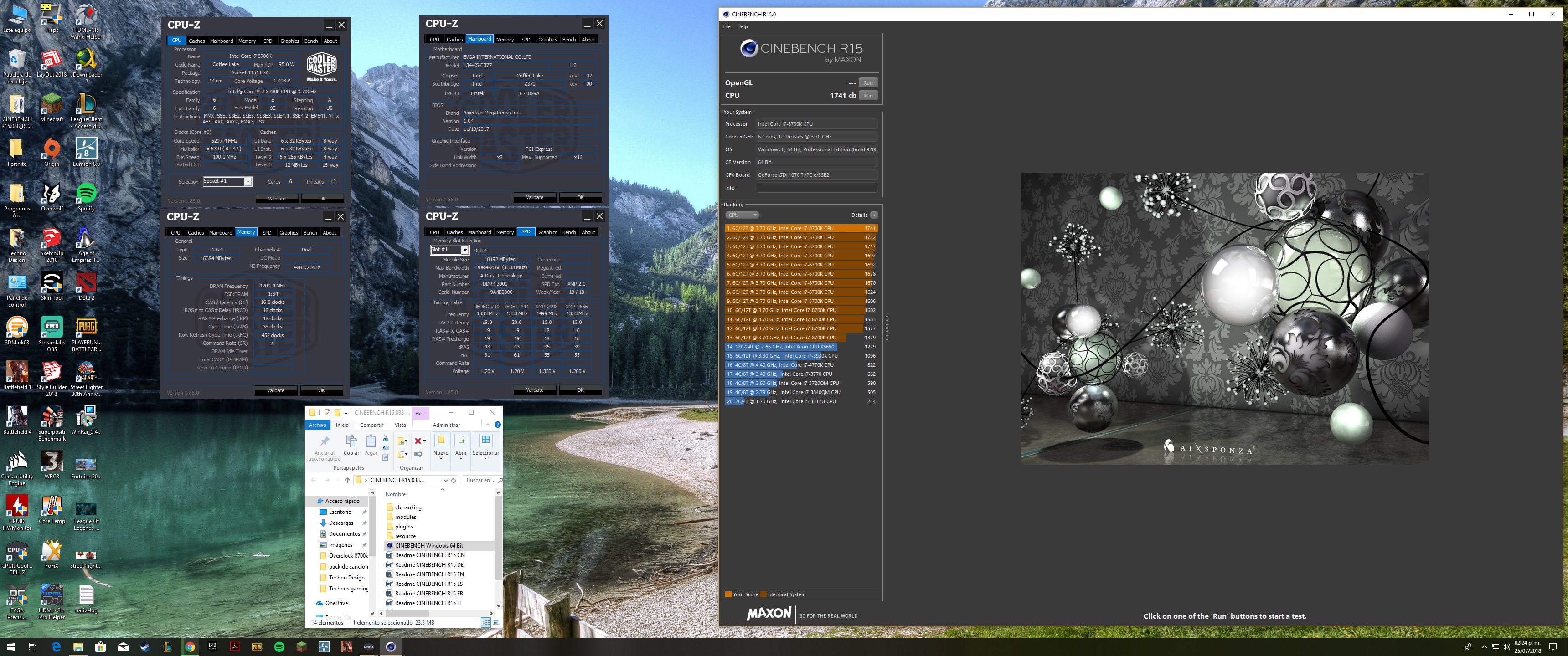Click OK in the CPU-Z Mainboard window
The height and width of the screenshot is (656, 1568).
click(x=580, y=197)
